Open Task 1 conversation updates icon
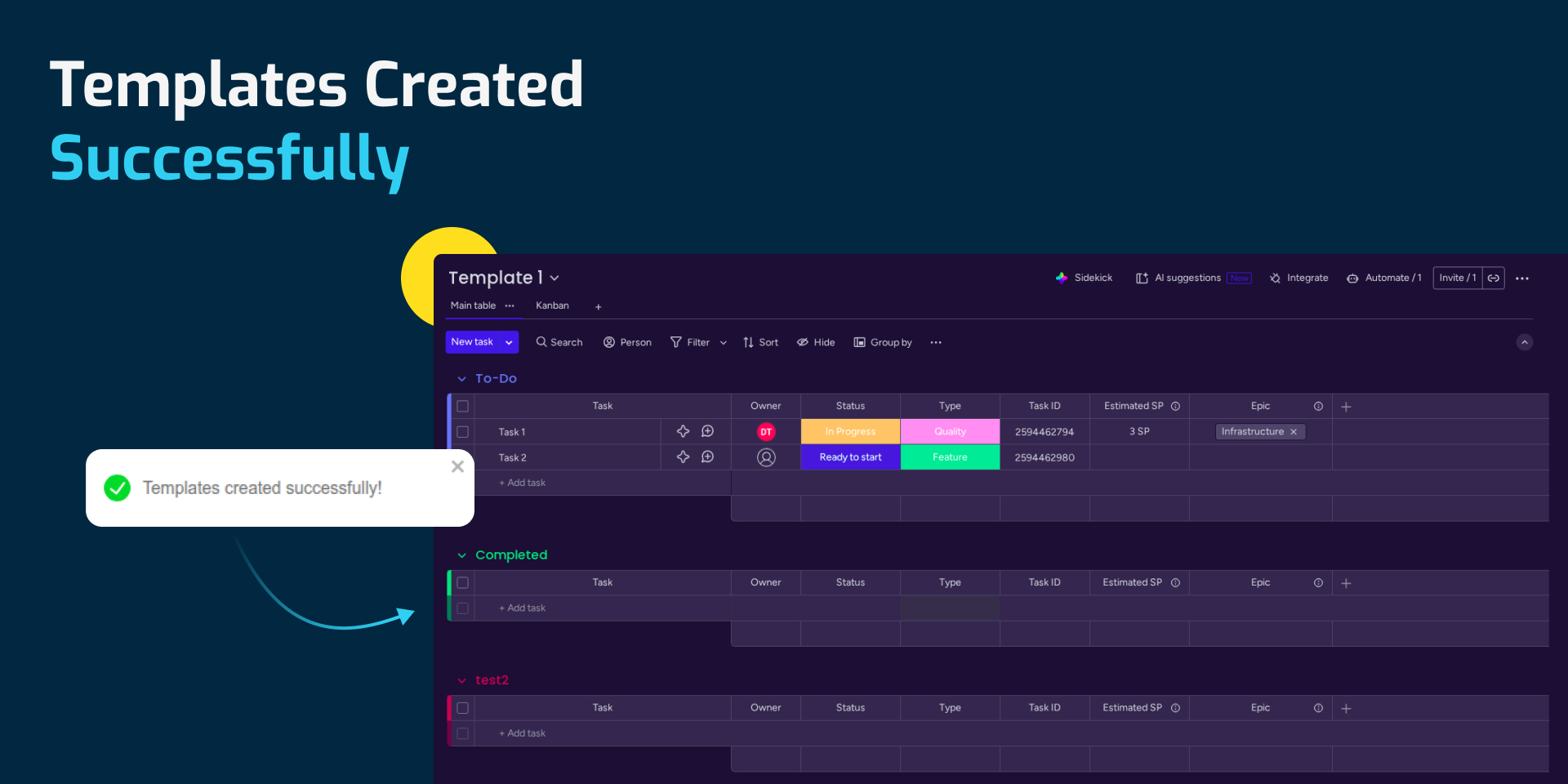The height and width of the screenshot is (784, 1568). click(708, 431)
